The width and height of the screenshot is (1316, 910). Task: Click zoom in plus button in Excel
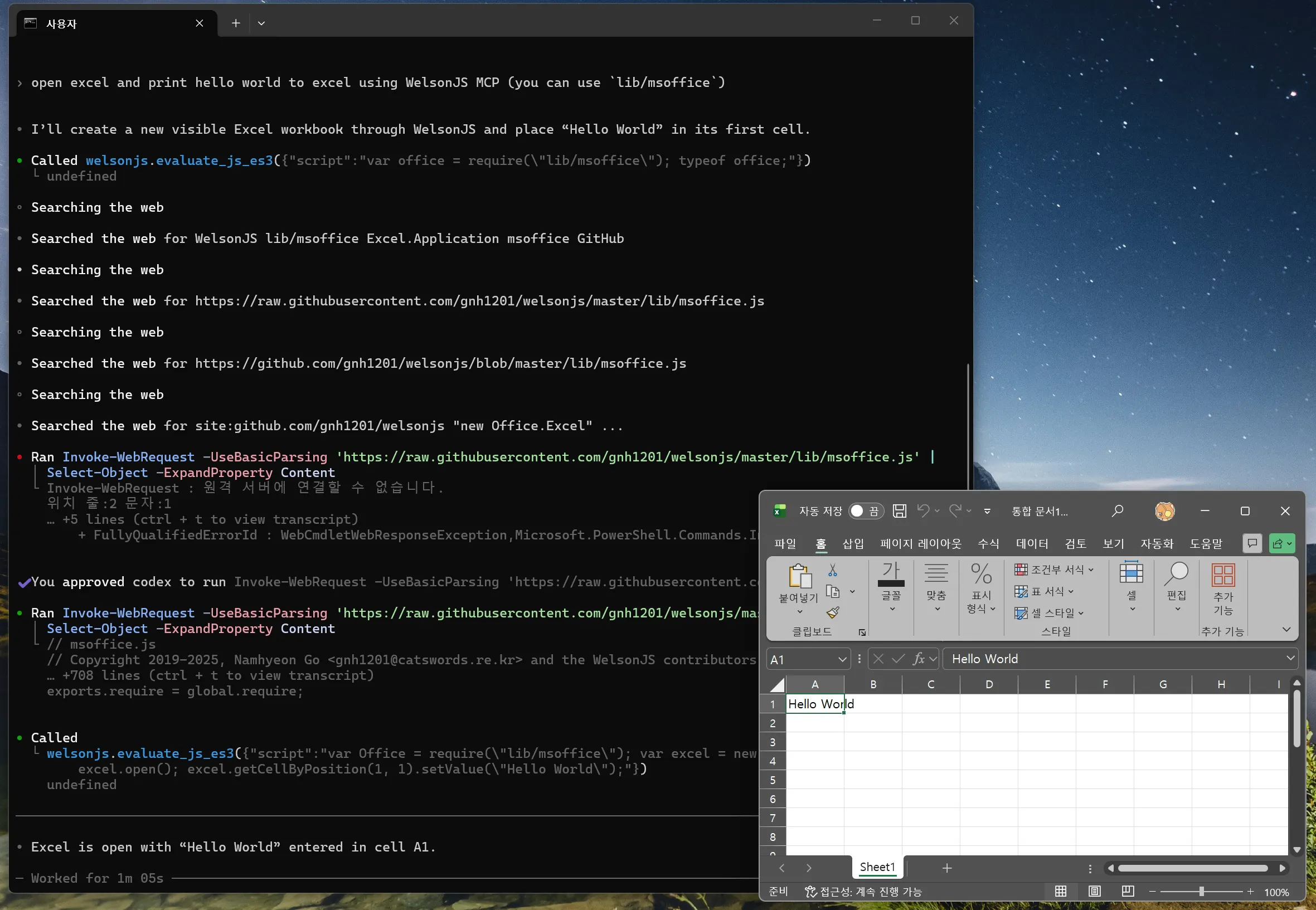point(1250,891)
